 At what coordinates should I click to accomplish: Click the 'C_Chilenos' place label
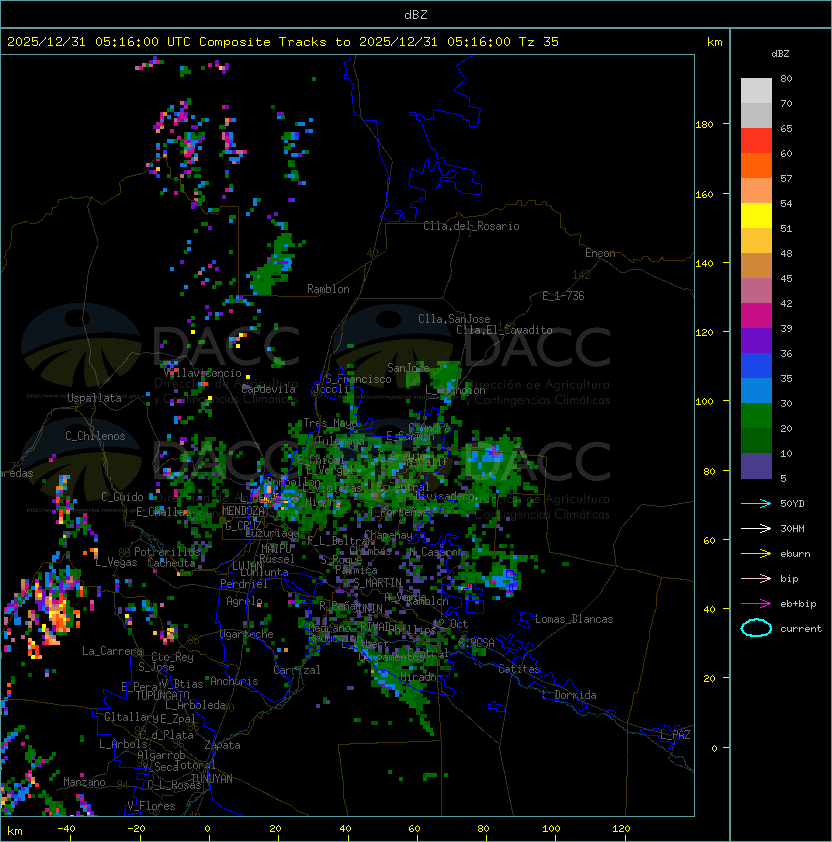(x=95, y=436)
